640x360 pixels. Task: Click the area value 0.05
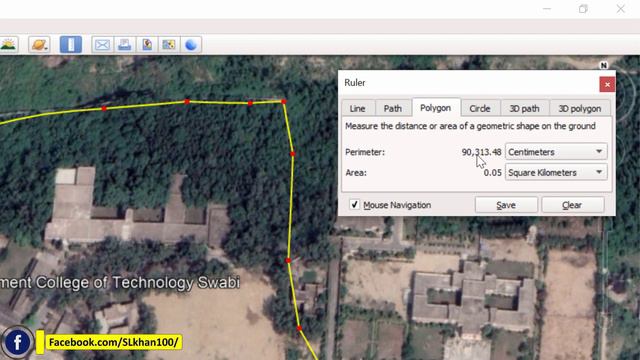[x=492, y=173]
